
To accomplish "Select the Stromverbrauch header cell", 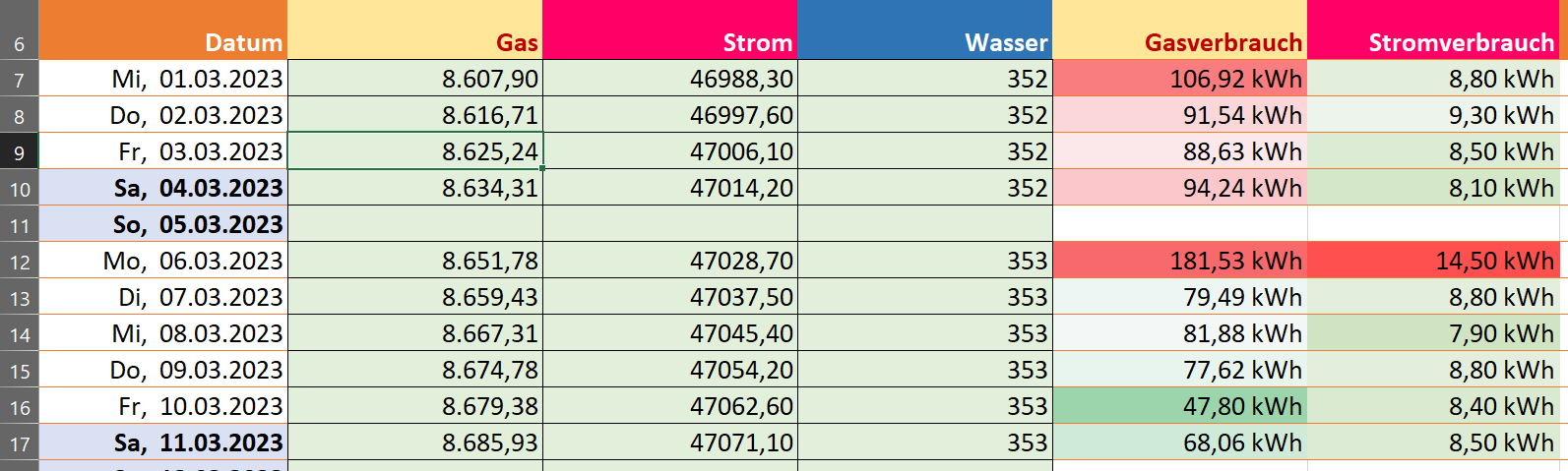I will [x=1437, y=29].
